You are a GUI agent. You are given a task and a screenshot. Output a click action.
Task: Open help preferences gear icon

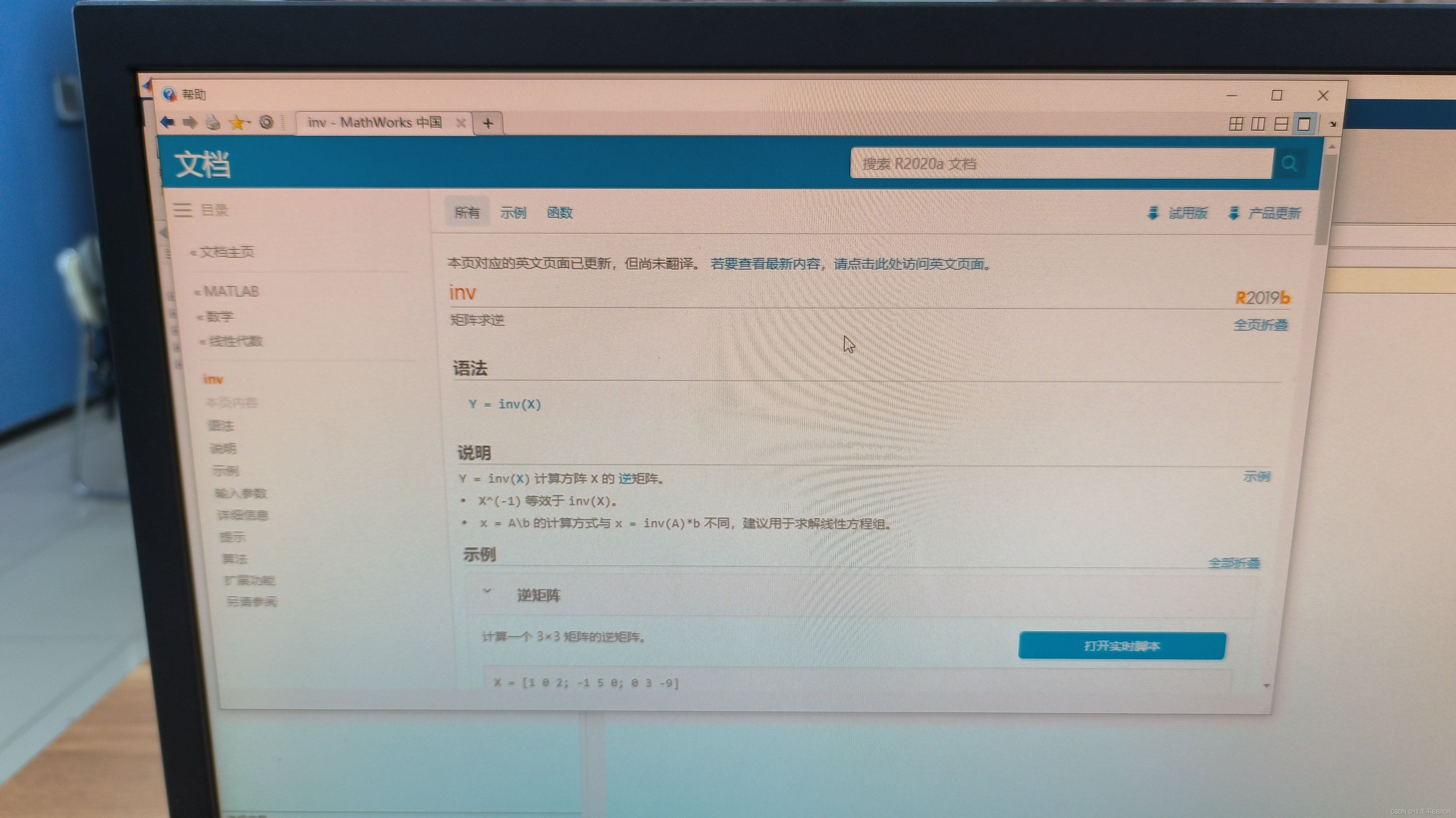point(266,123)
